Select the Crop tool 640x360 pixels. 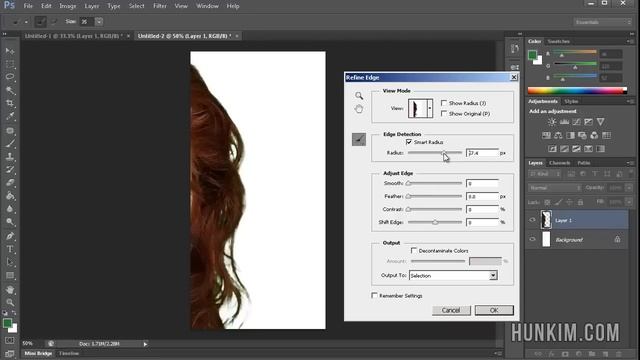pyautogui.click(x=10, y=103)
